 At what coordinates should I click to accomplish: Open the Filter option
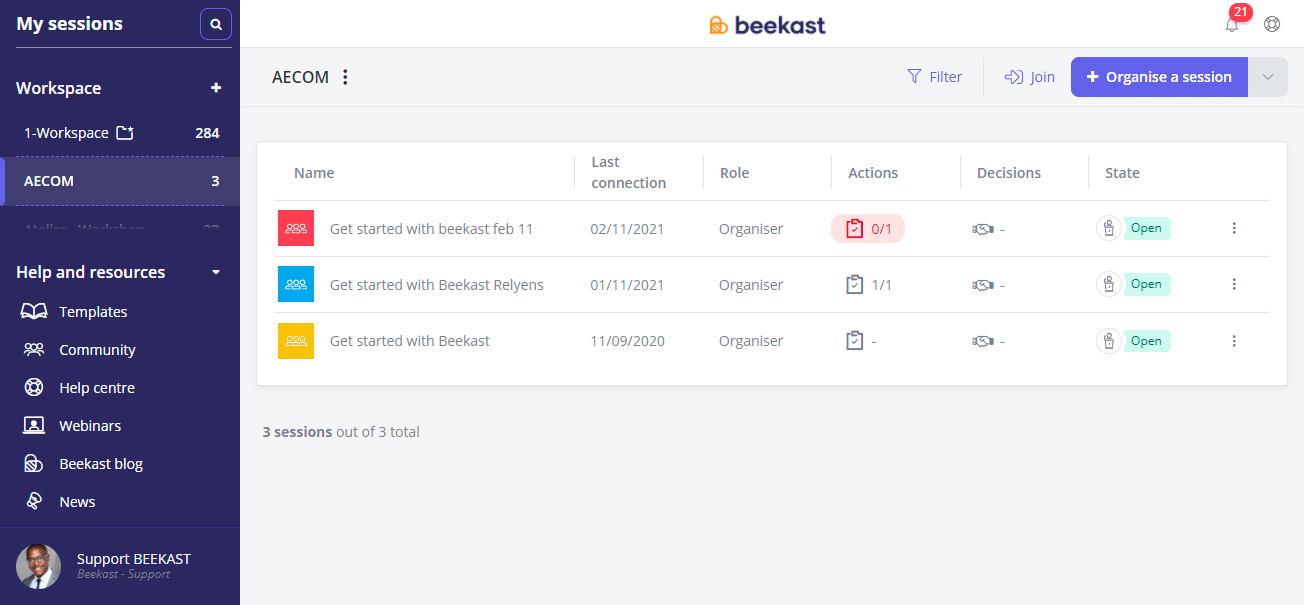pyautogui.click(x=934, y=77)
